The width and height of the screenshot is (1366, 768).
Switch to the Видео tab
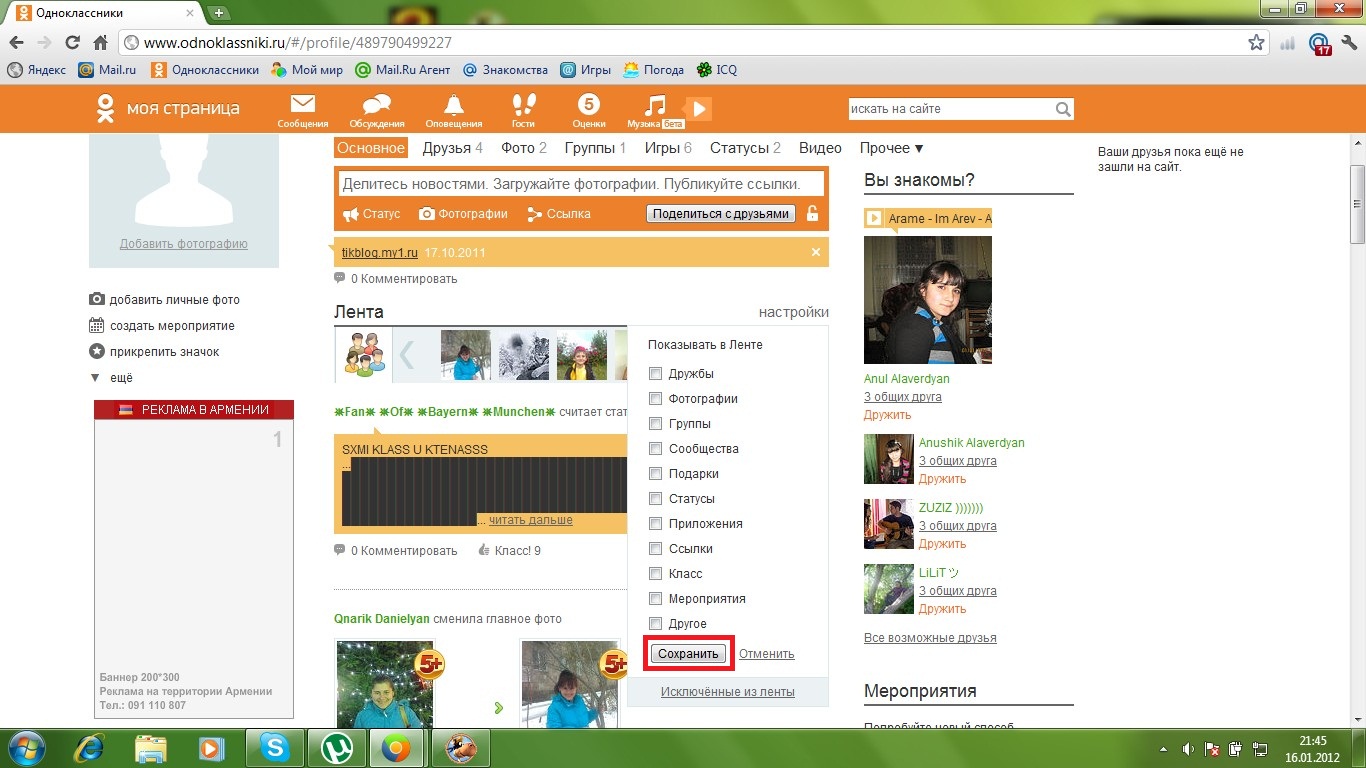(x=820, y=148)
